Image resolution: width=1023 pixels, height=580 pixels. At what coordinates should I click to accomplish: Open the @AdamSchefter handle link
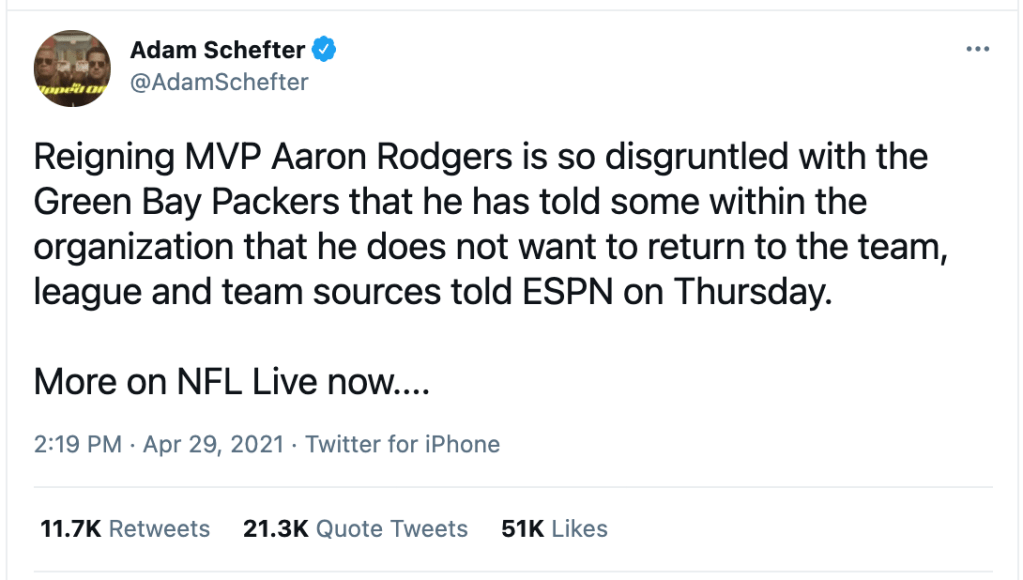pyautogui.click(x=219, y=82)
